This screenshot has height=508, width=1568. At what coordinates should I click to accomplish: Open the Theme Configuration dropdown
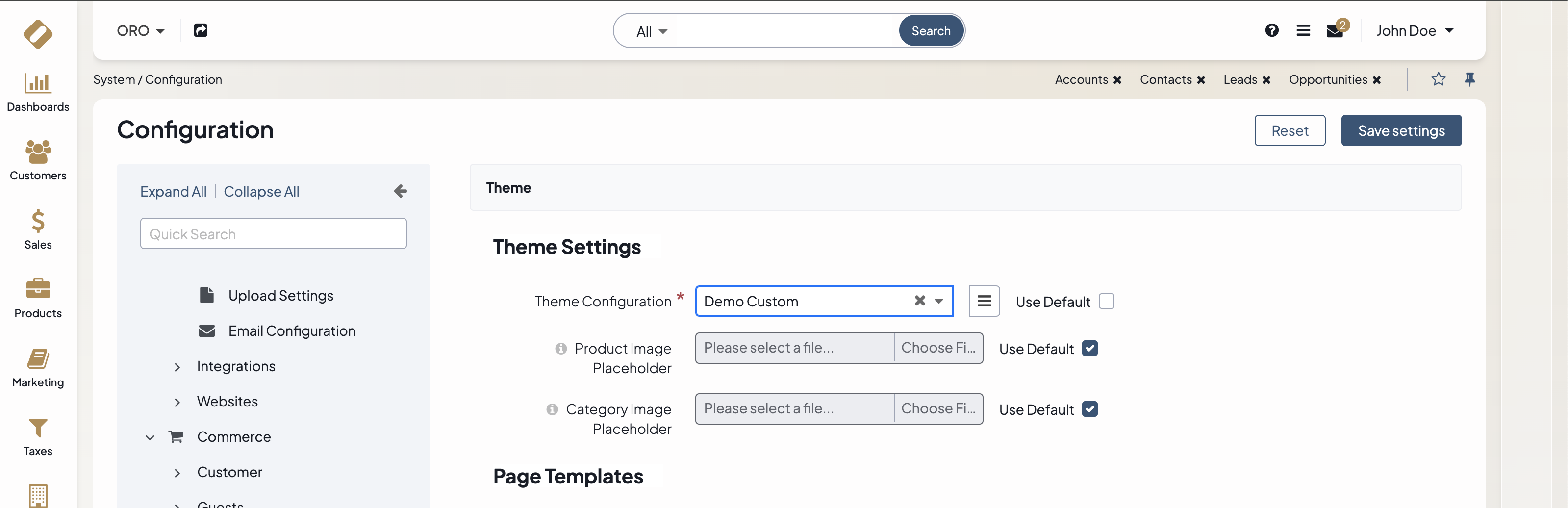938,301
